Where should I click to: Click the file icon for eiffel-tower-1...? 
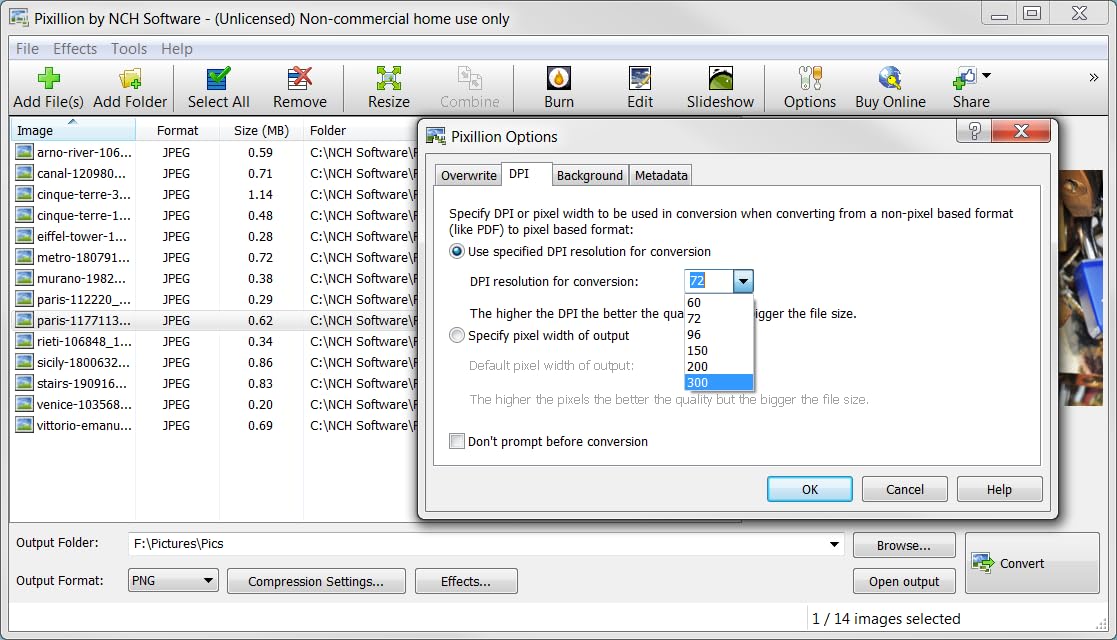24,236
